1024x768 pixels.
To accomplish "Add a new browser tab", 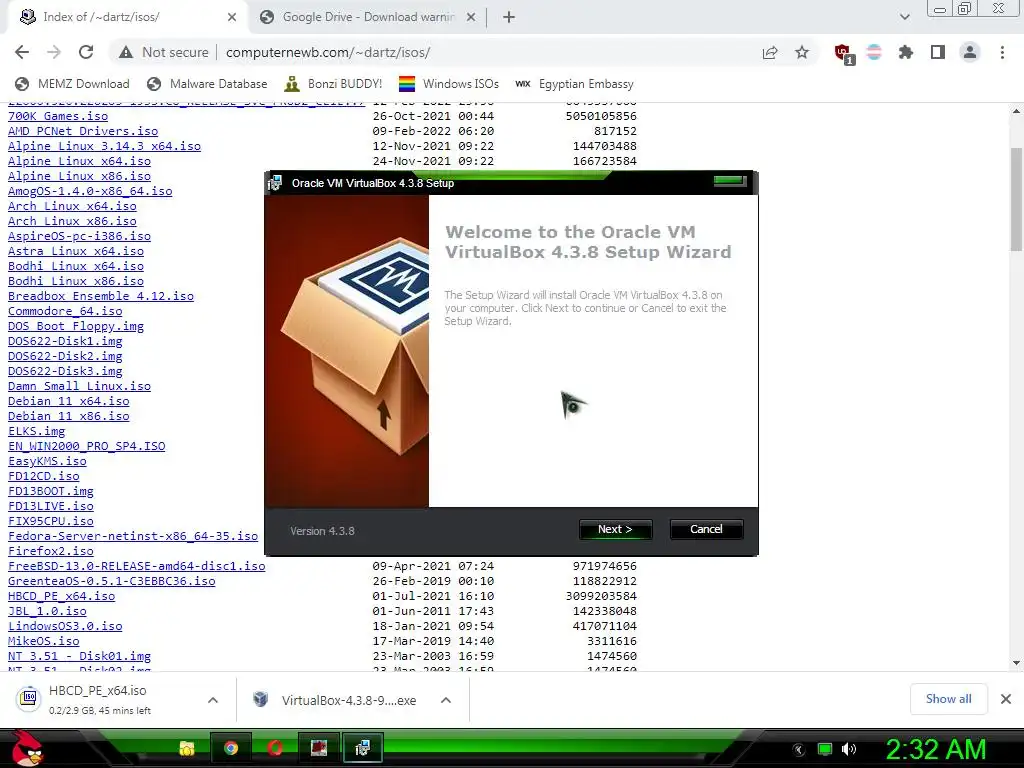I will pyautogui.click(x=509, y=18).
